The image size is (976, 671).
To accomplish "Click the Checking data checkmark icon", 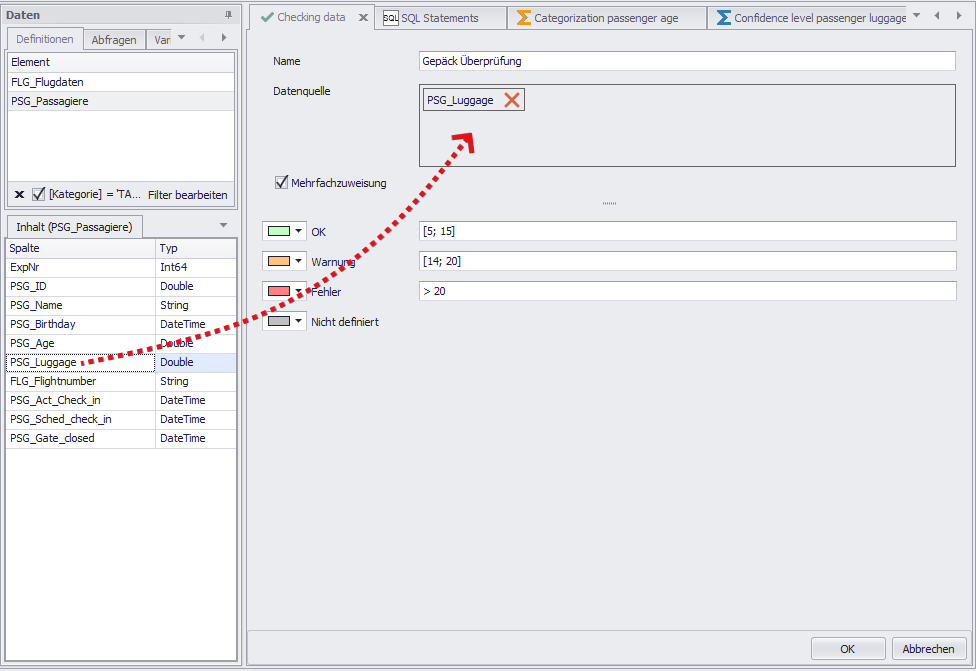I will coord(267,17).
